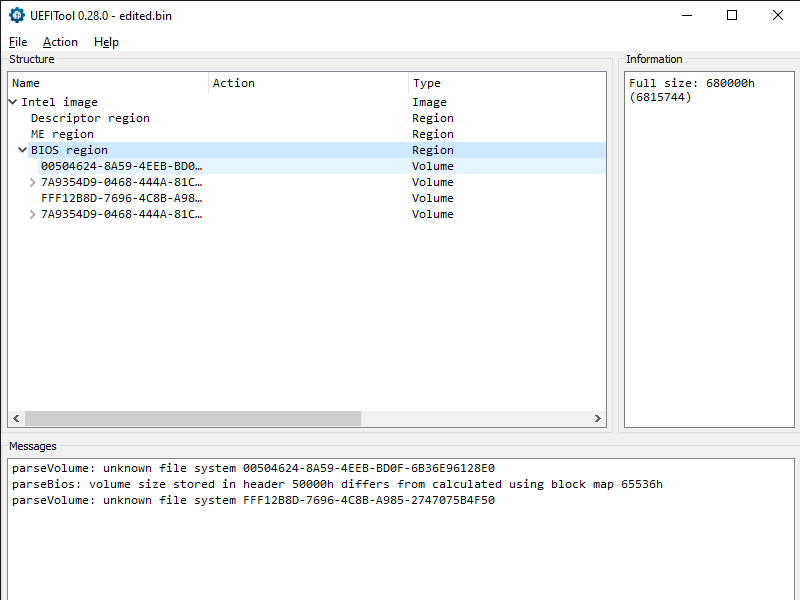Click message about unknown file system FFF12B8D
The width and height of the screenshot is (800, 600).
254,500
